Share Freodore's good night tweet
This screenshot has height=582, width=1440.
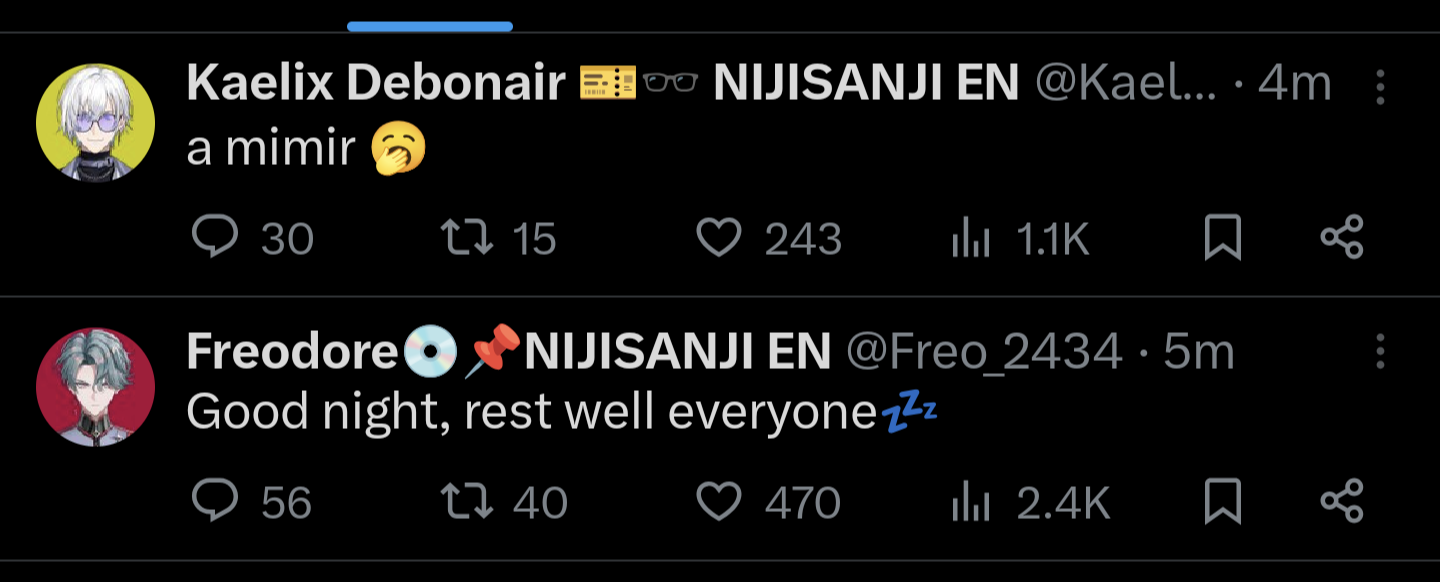tap(1342, 502)
